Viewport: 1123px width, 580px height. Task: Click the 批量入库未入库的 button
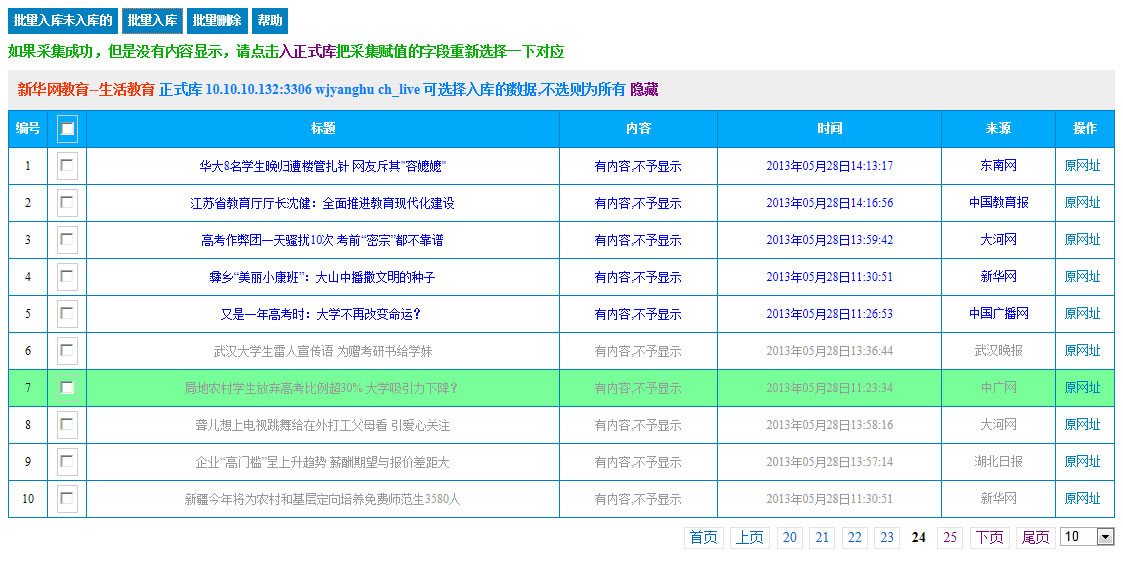click(x=62, y=21)
